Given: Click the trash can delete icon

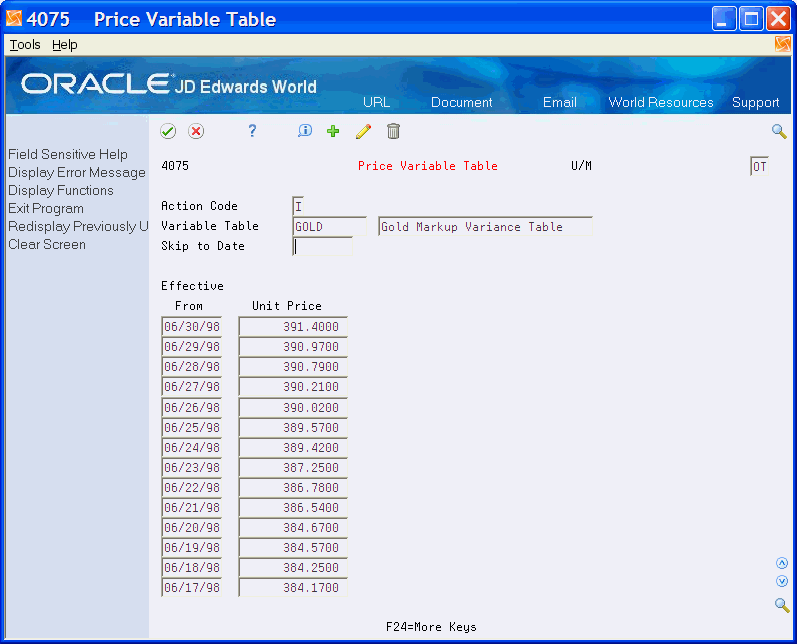Looking at the screenshot, I should (x=393, y=131).
